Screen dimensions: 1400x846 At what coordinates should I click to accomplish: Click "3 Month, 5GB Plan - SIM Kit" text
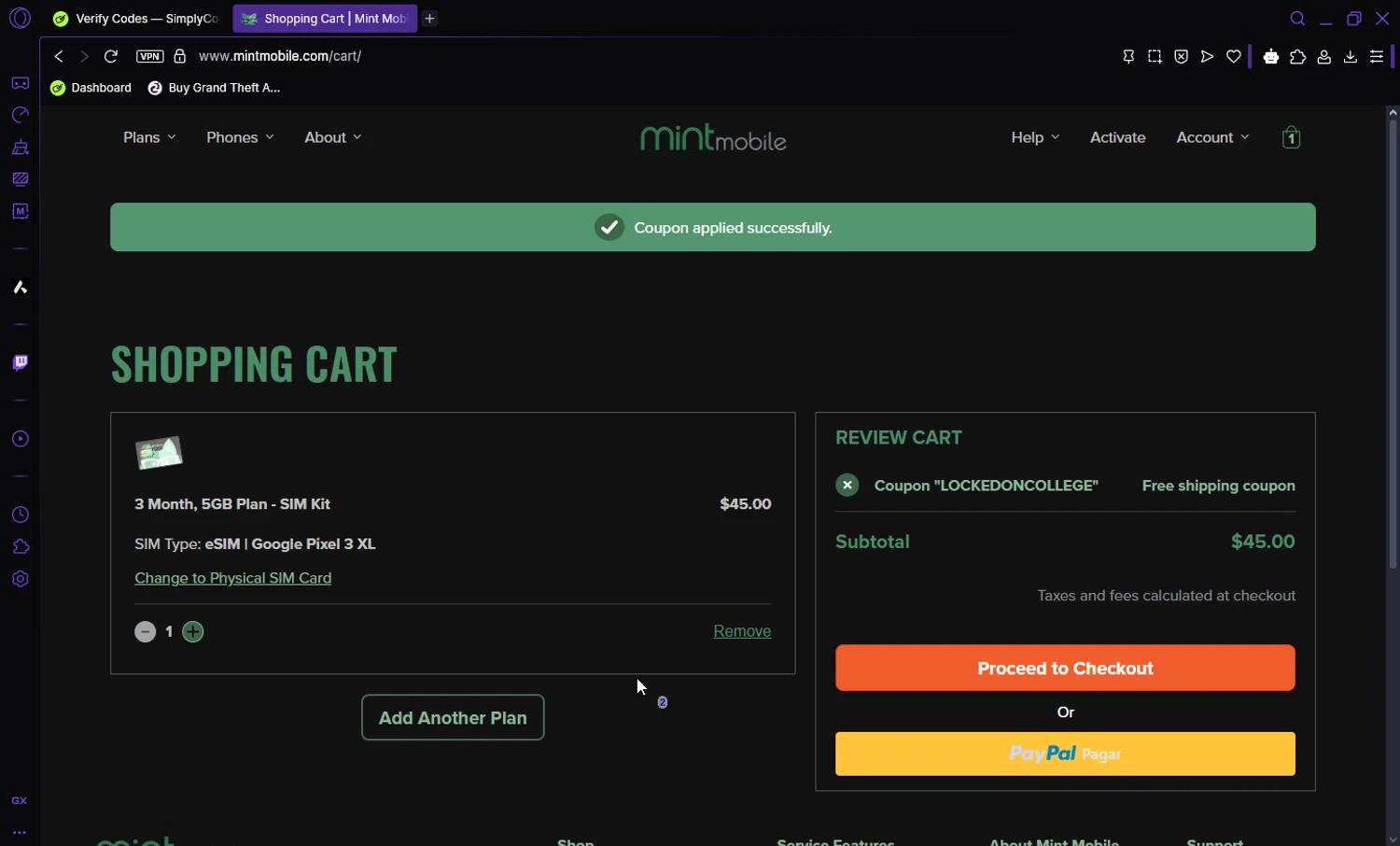coord(232,504)
